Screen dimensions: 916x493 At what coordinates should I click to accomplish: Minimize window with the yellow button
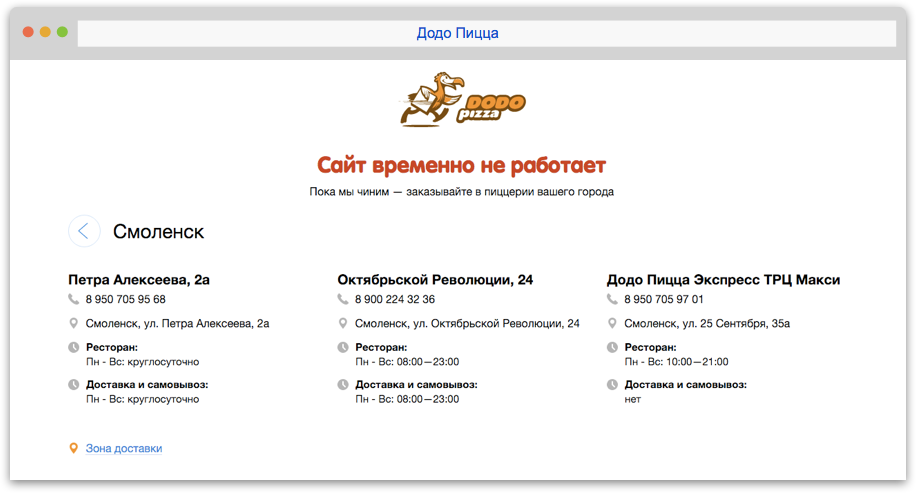[45, 32]
